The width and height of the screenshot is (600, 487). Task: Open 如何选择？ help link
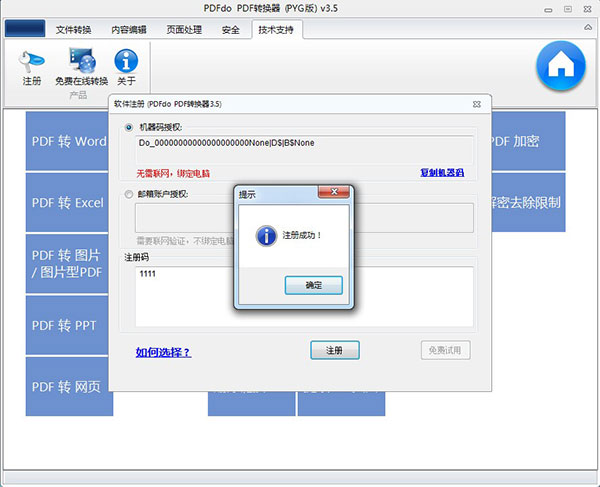click(163, 352)
